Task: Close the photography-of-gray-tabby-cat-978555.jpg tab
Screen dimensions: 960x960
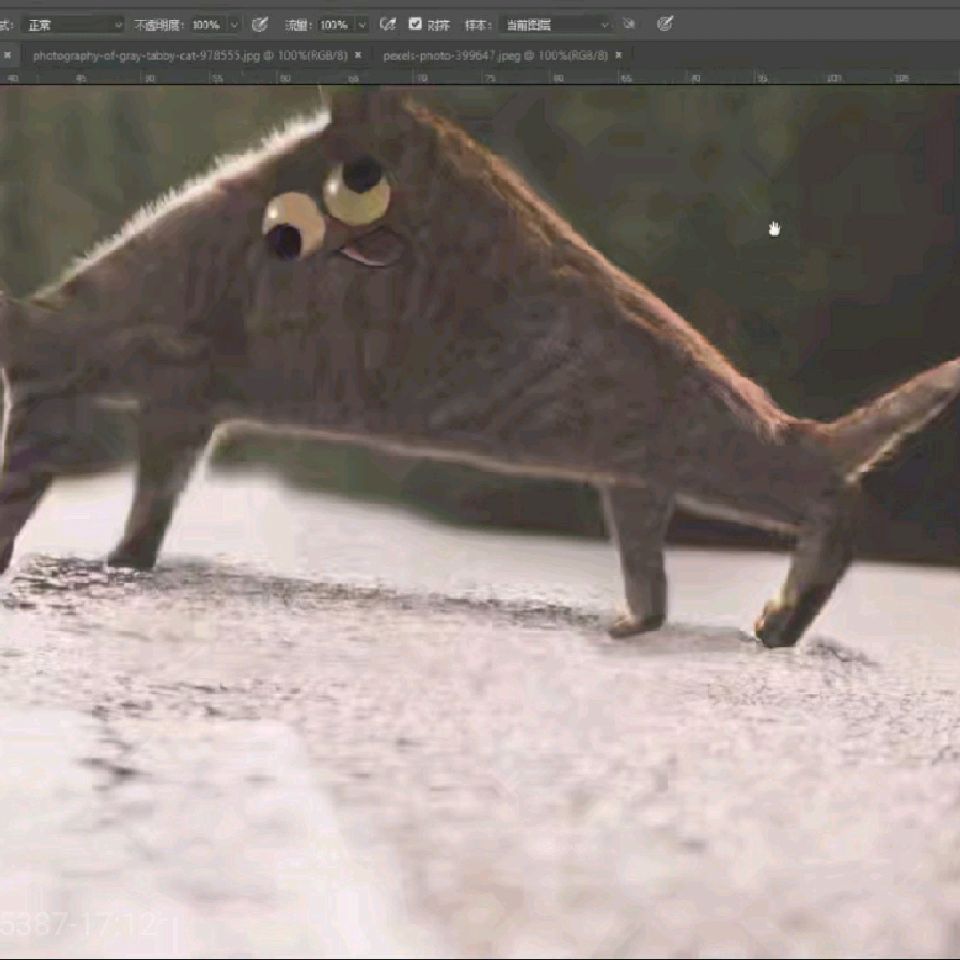Action: tap(358, 55)
